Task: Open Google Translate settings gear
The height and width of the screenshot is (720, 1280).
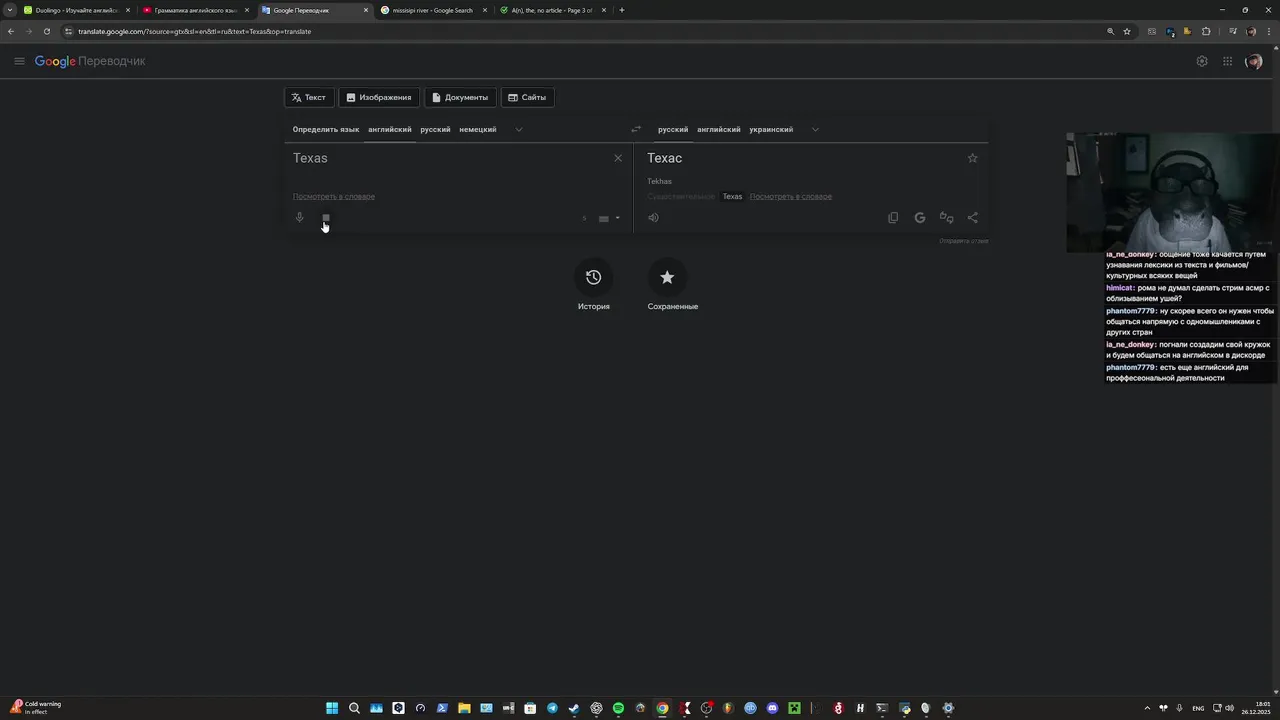Action: point(1202,61)
